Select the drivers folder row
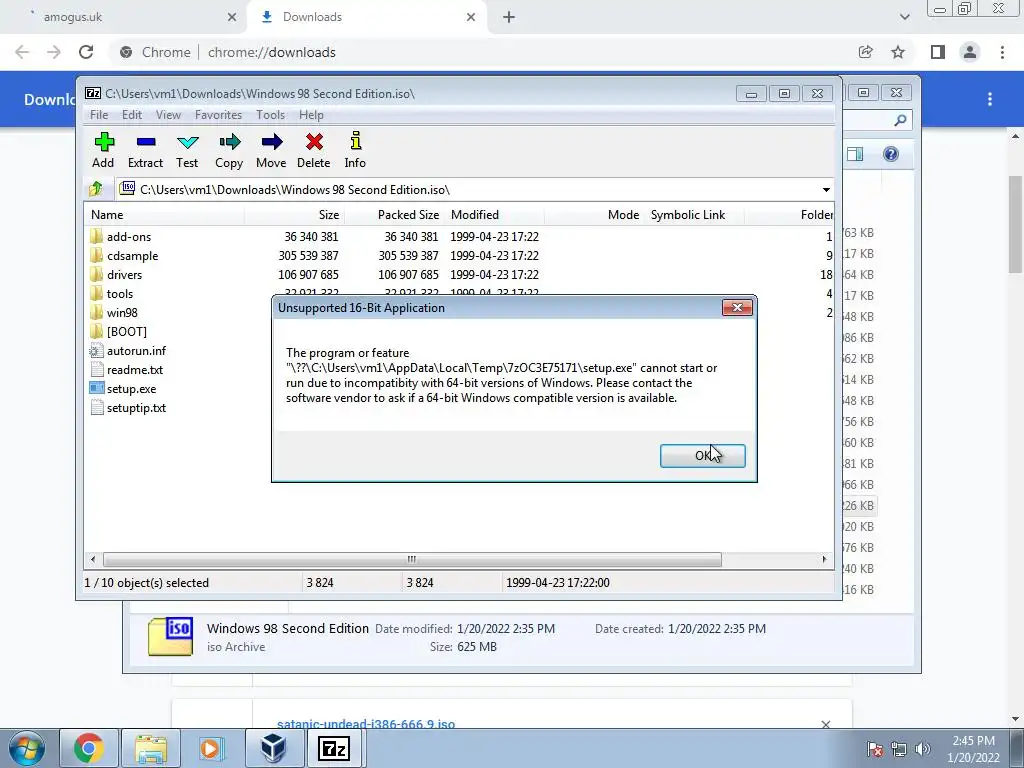Image resolution: width=1024 pixels, height=768 pixels. [460, 274]
